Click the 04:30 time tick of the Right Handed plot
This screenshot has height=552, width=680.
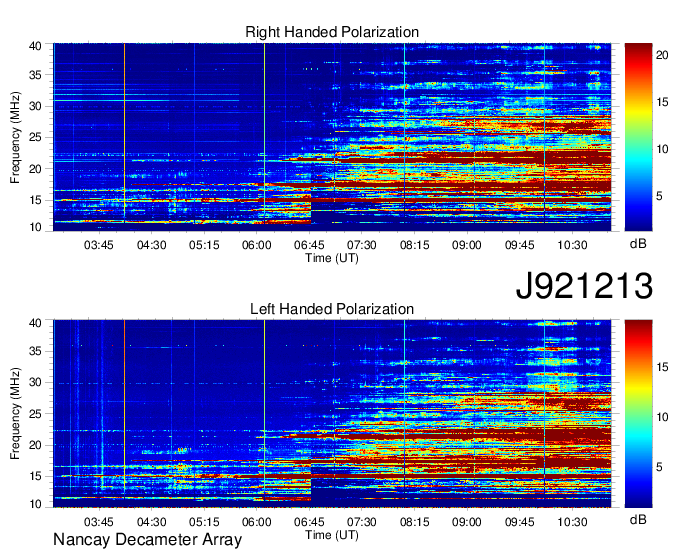click(151, 245)
